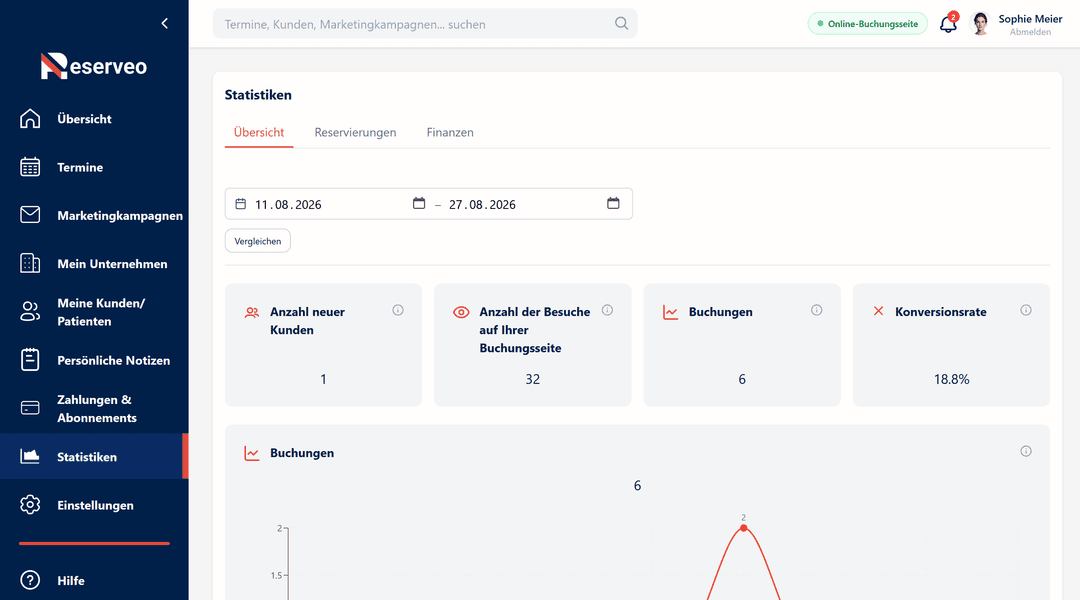
Task: Switch to the Finanzen tab
Action: click(450, 132)
